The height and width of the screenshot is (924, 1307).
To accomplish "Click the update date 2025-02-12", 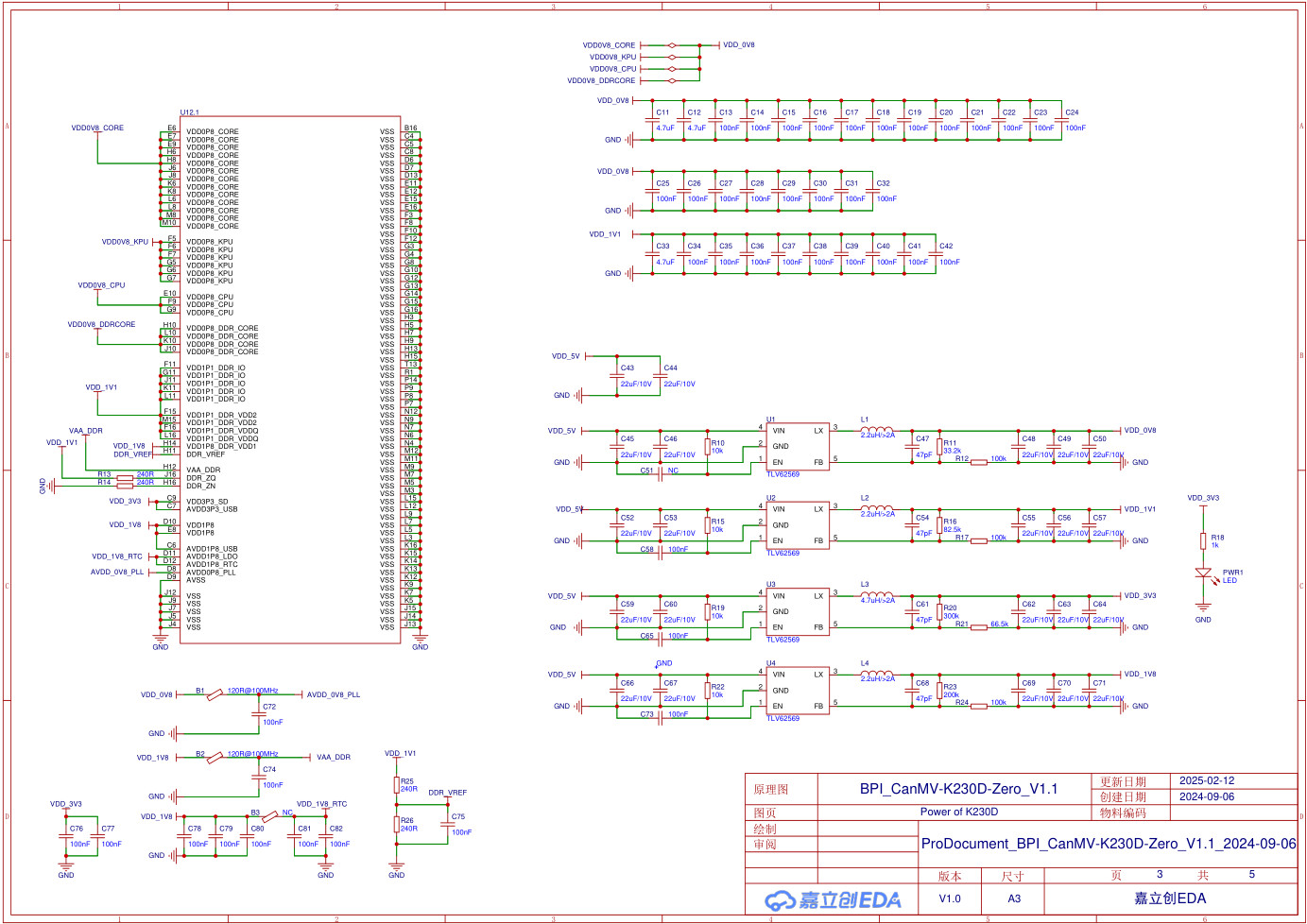I will 1207,781.
